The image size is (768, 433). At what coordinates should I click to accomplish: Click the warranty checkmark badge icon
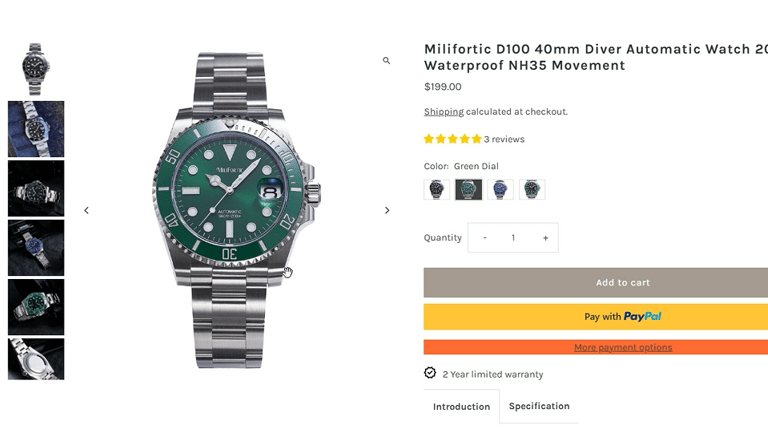pyautogui.click(x=430, y=373)
